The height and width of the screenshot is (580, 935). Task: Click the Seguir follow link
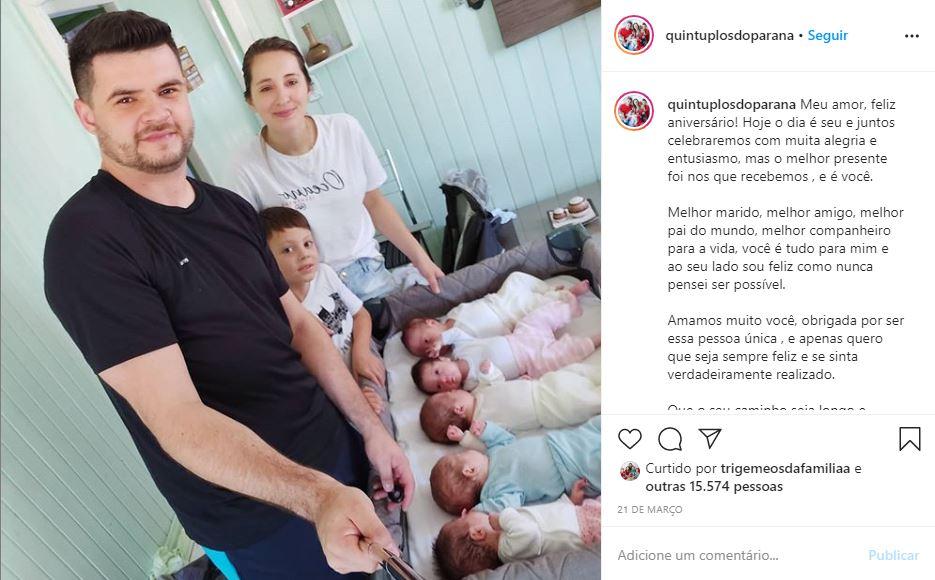coord(828,35)
